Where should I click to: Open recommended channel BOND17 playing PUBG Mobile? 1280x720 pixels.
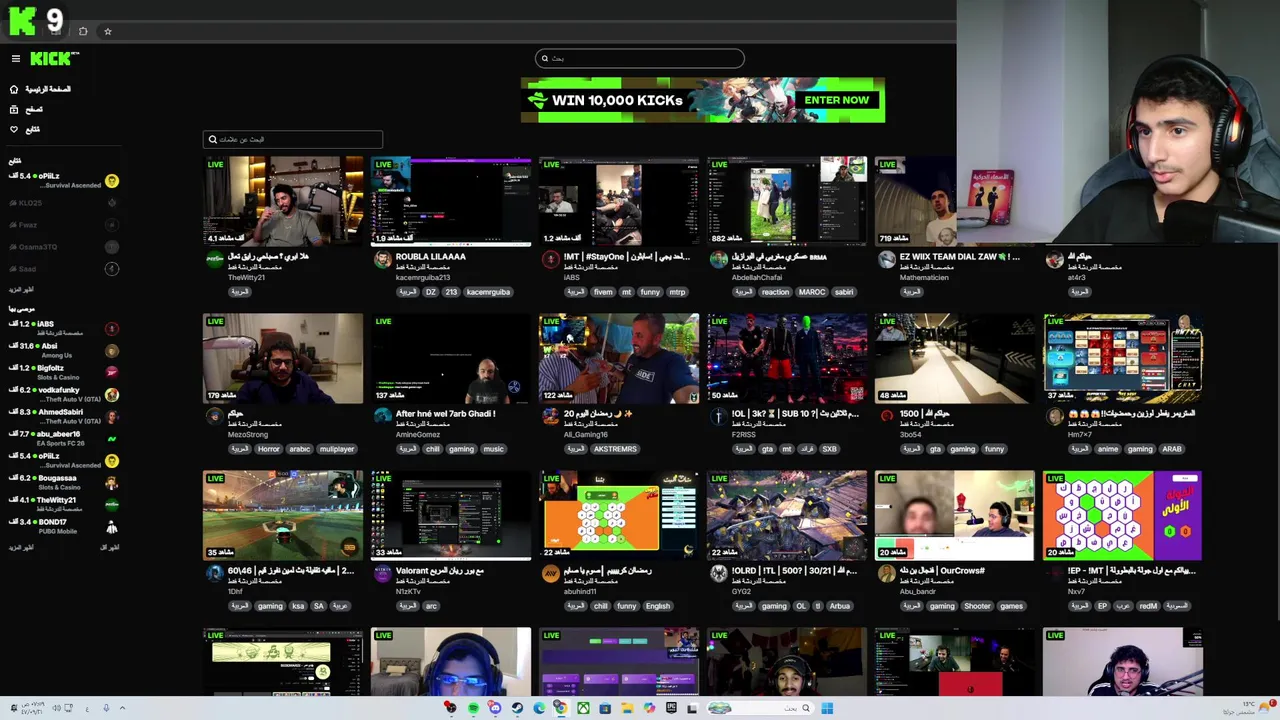click(x=62, y=526)
